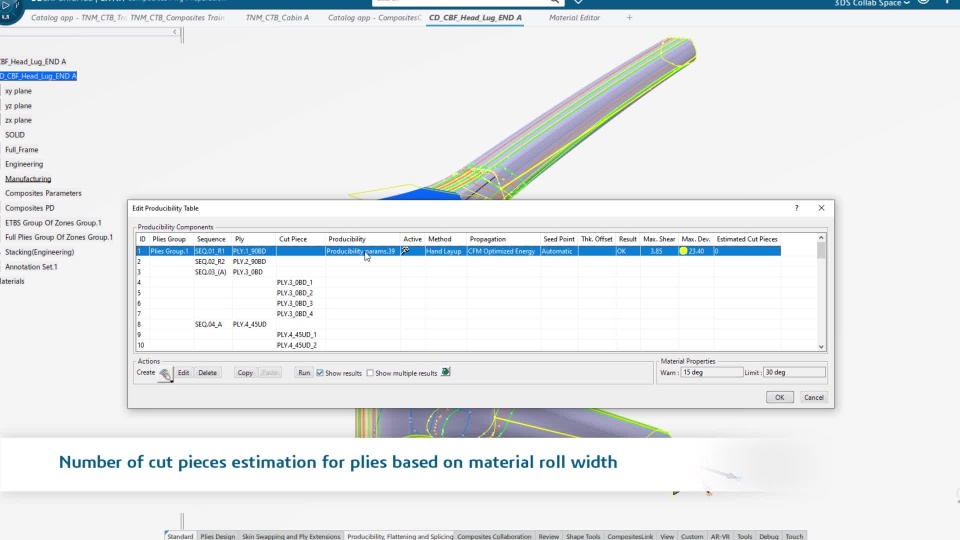Click the Limit angle input field
The height and width of the screenshot is (540, 960).
pos(794,372)
